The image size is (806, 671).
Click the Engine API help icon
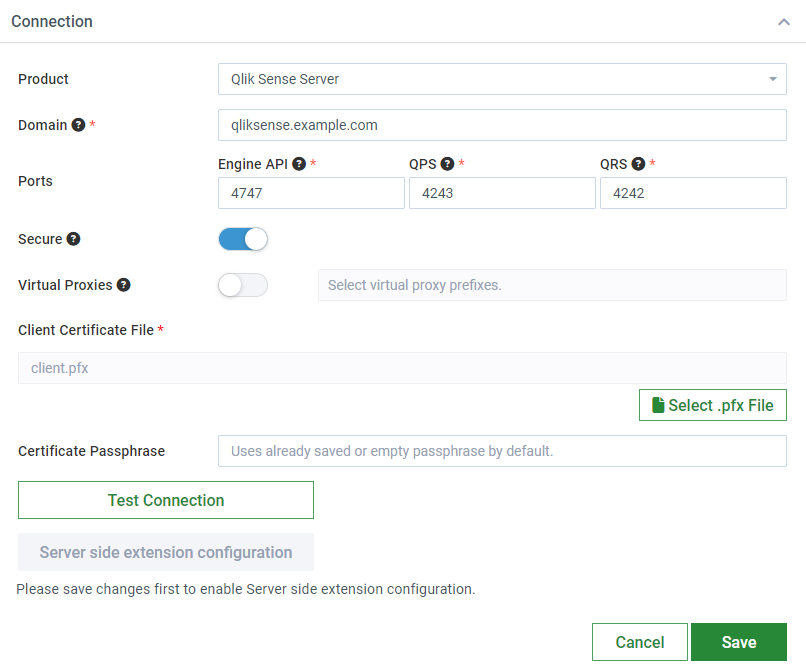(x=299, y=164)
